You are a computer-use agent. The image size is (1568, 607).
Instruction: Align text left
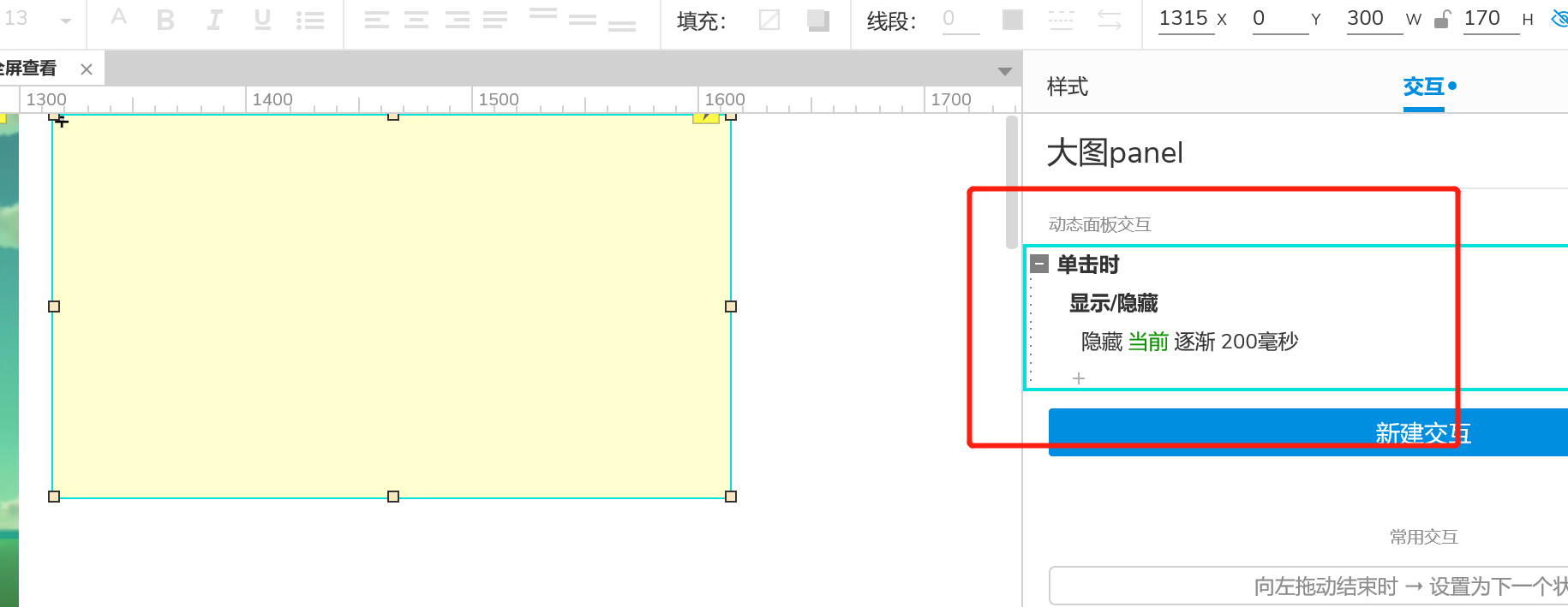coord(376,20)
